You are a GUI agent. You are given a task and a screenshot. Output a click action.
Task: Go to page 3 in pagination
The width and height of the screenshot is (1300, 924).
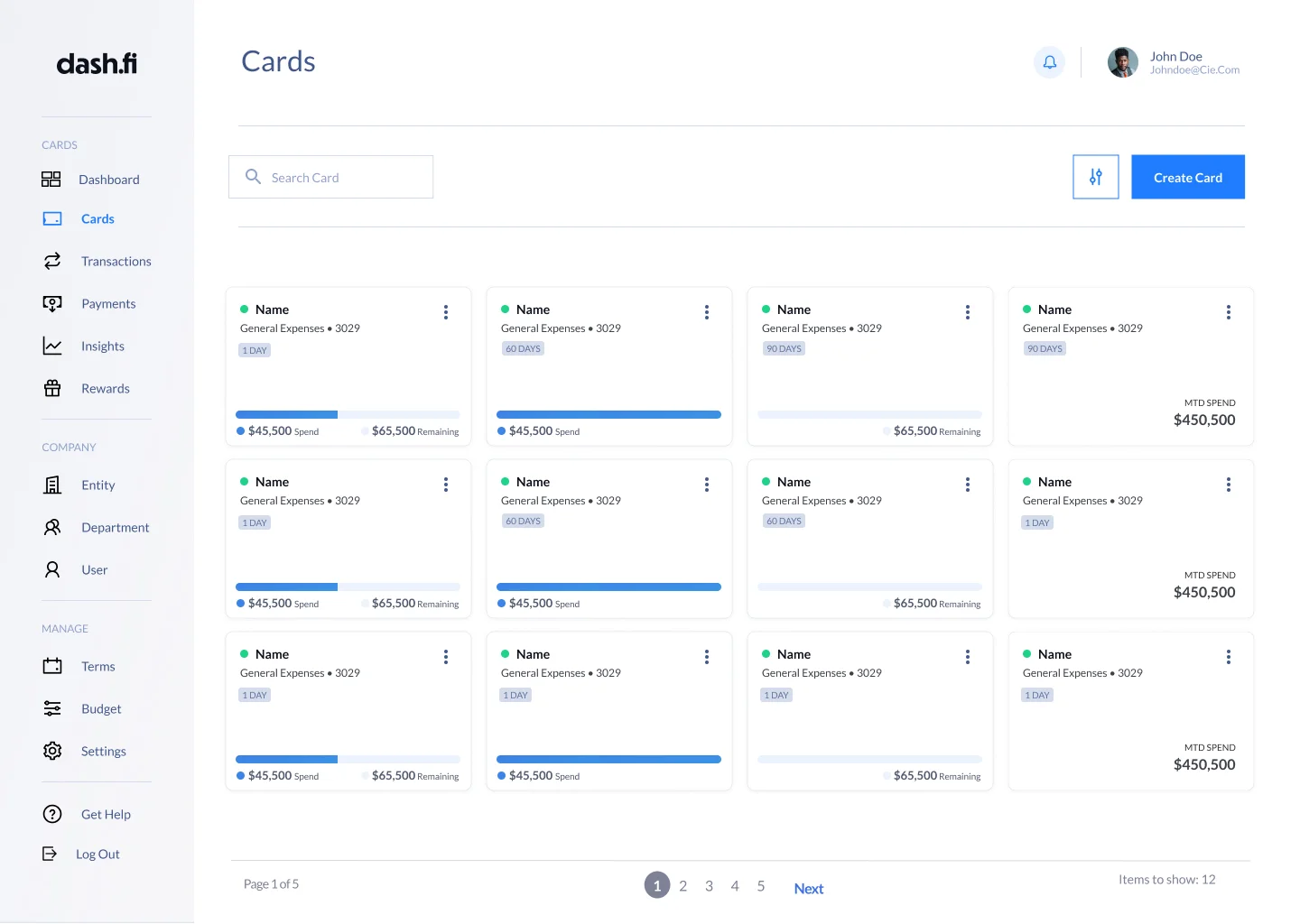(709, 886)
